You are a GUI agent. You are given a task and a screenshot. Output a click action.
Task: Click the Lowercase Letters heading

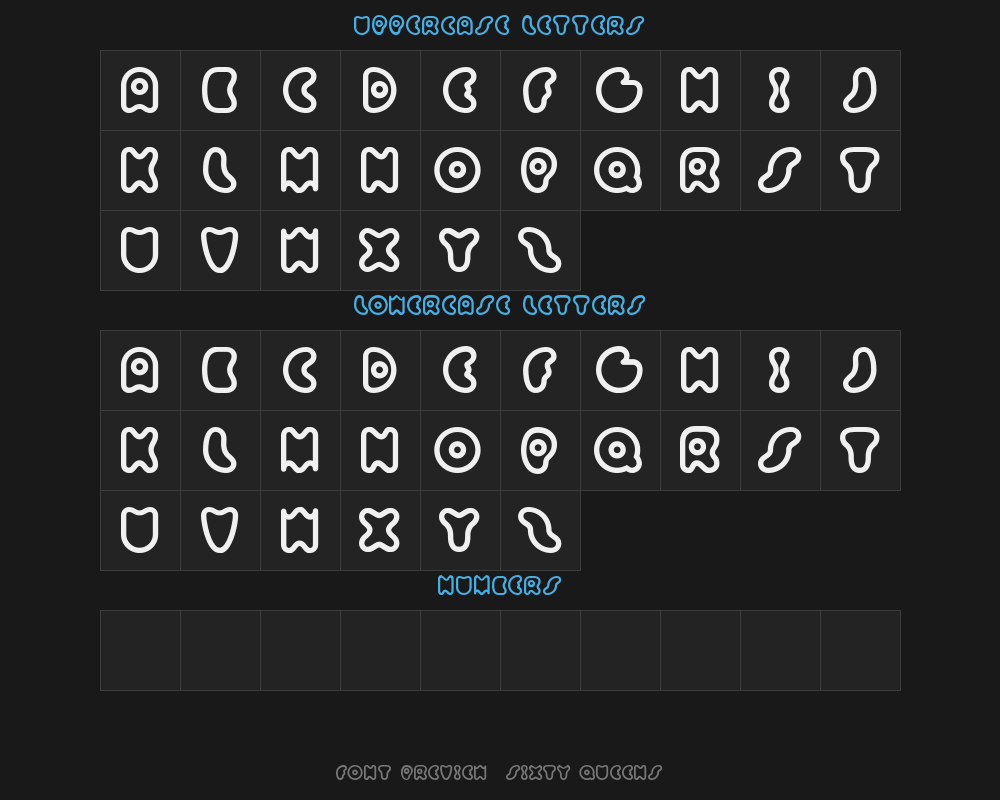point(499,306)
